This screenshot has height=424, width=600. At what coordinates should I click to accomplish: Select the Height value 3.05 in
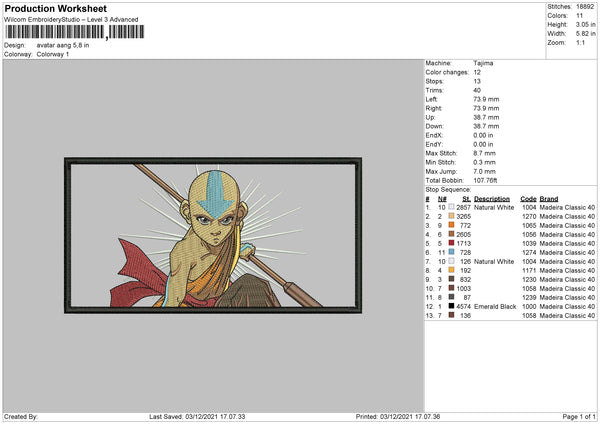click(585, 24)
